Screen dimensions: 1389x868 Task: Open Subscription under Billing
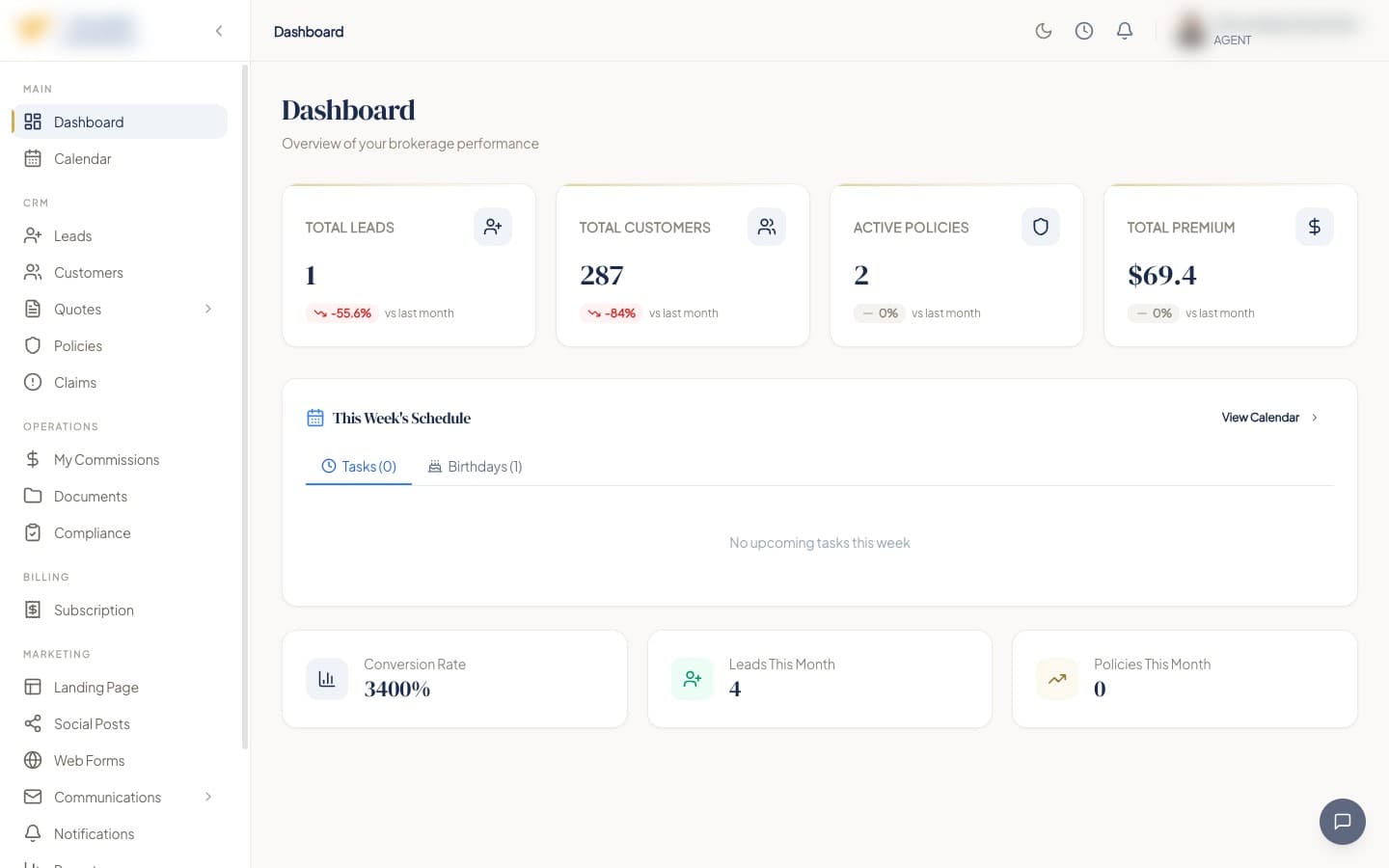click(121, 610)
